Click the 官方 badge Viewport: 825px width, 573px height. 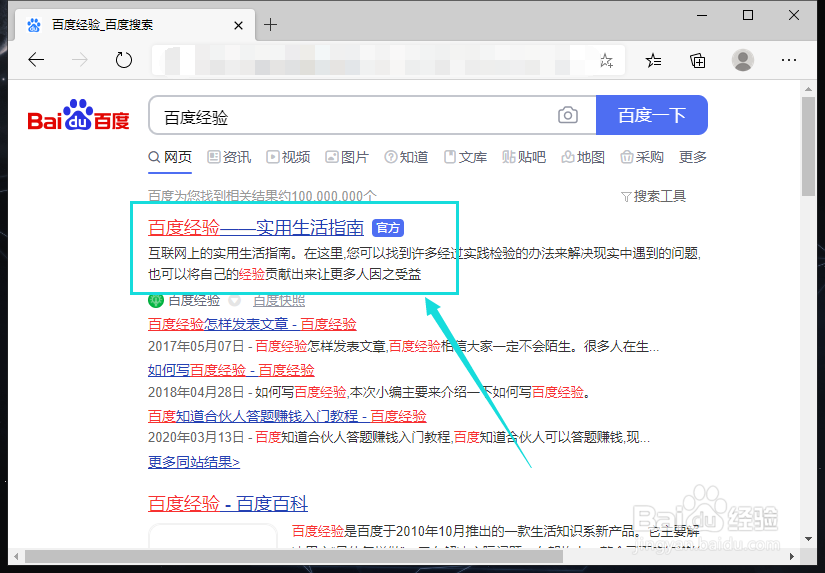(388, 228)
